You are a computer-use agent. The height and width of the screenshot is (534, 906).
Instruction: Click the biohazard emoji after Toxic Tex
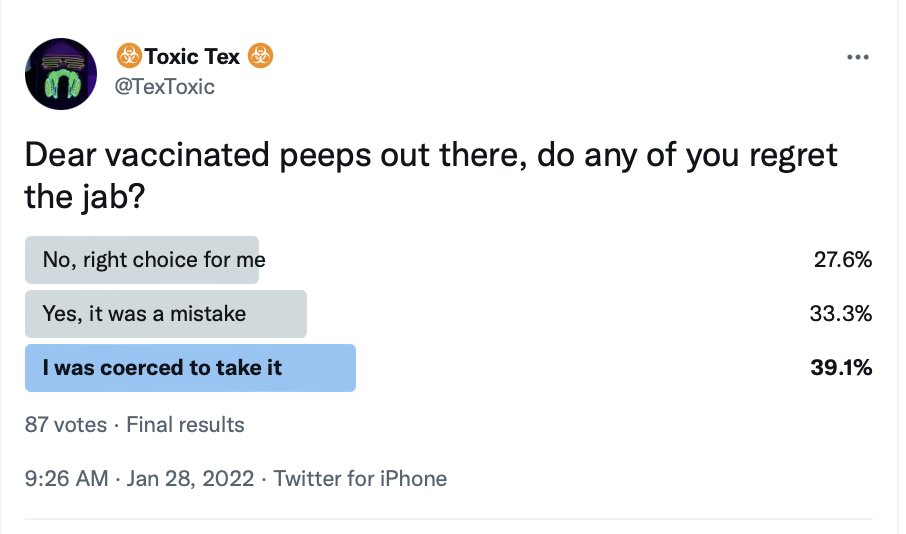pos(261,56)
